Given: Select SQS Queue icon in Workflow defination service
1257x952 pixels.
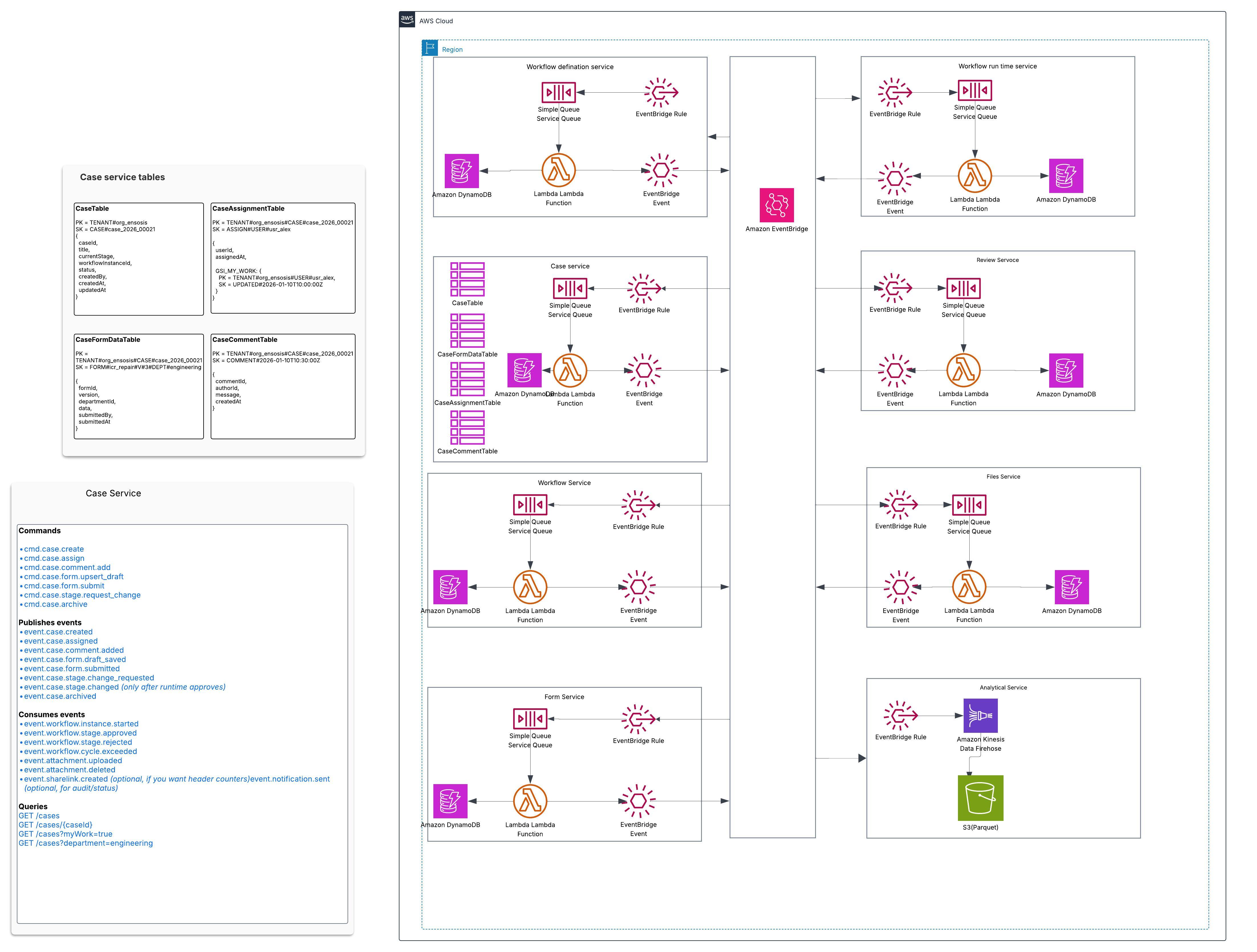Looking at the screenshot, I should (x=558, y=92).
